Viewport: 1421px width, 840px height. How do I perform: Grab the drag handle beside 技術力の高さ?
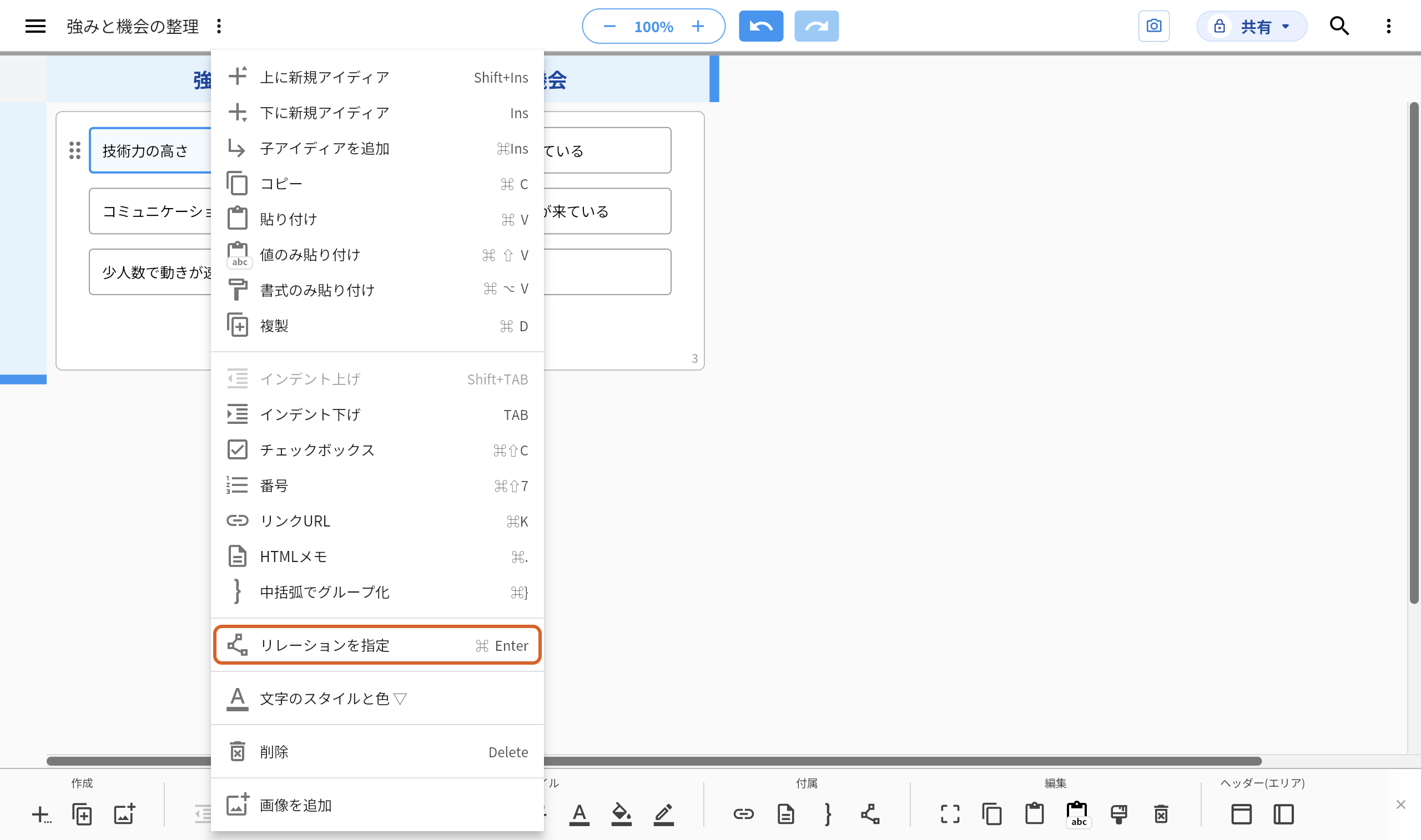tap(75, 150)
